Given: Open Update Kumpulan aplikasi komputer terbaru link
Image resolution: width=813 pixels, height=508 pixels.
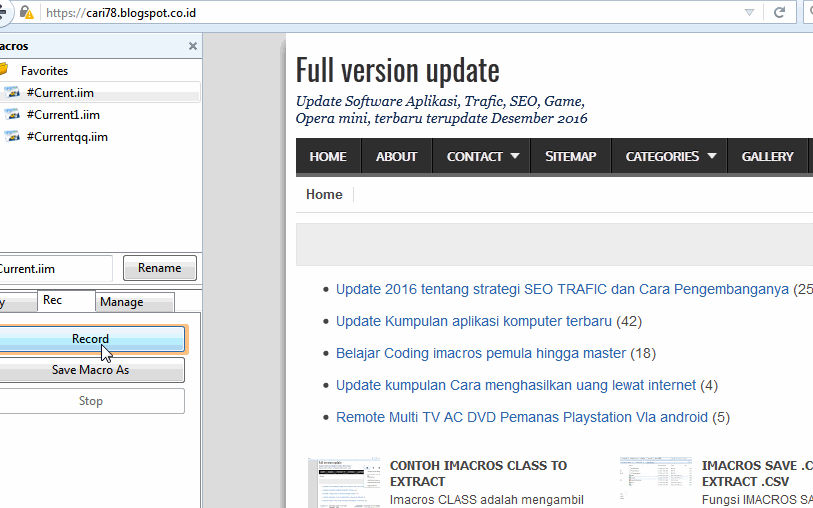Looking at the screenshot, I should 474,321.
